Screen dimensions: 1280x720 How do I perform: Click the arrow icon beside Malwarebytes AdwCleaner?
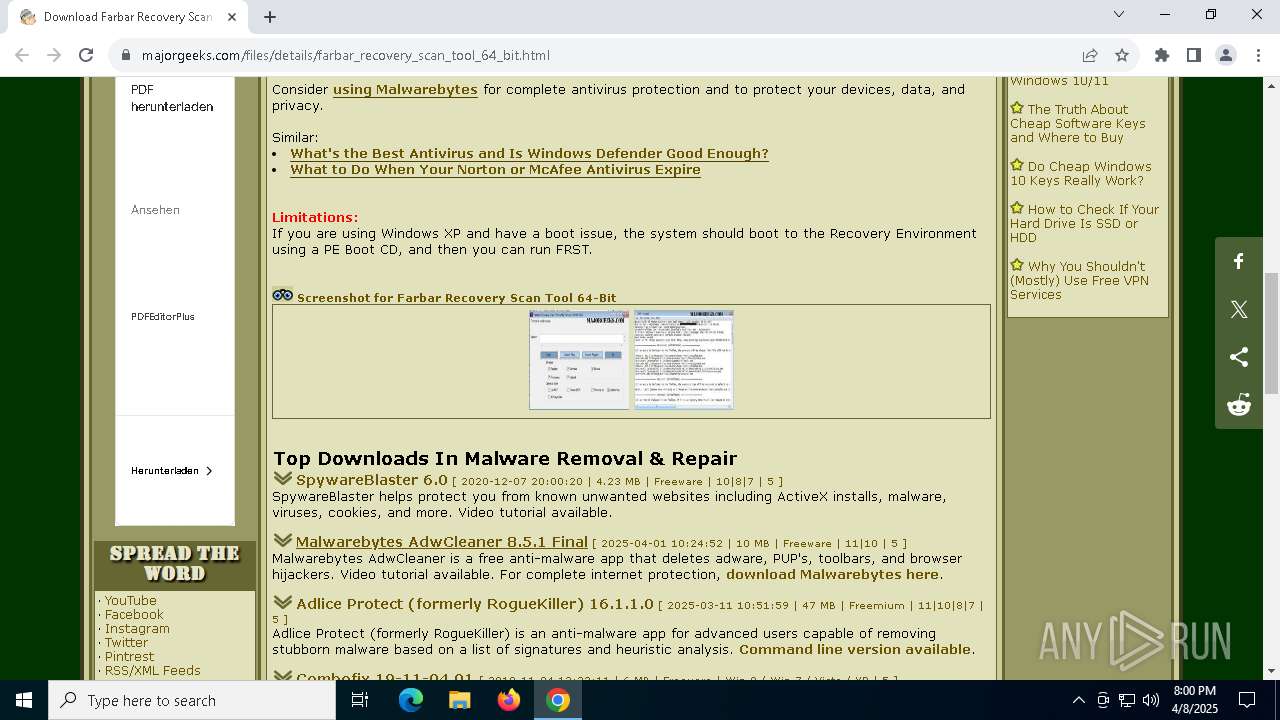coord(282,540)
